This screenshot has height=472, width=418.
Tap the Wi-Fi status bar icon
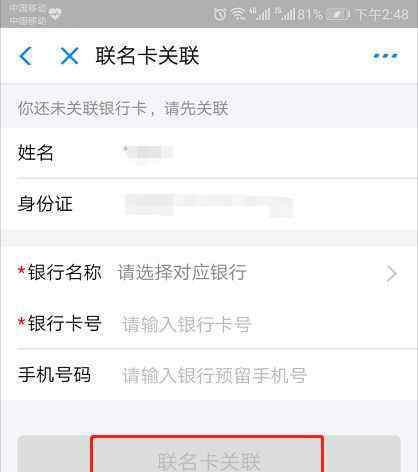click(239, 14)
